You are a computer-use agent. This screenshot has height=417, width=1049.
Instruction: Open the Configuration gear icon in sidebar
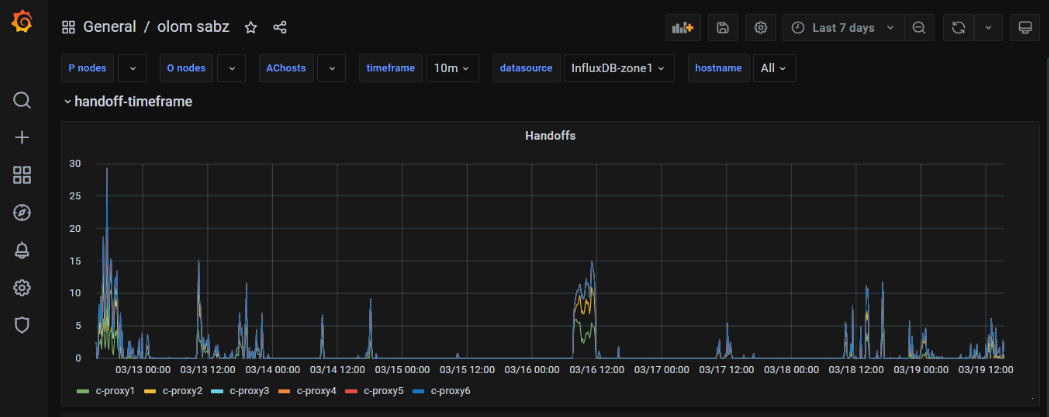[22, 288]
